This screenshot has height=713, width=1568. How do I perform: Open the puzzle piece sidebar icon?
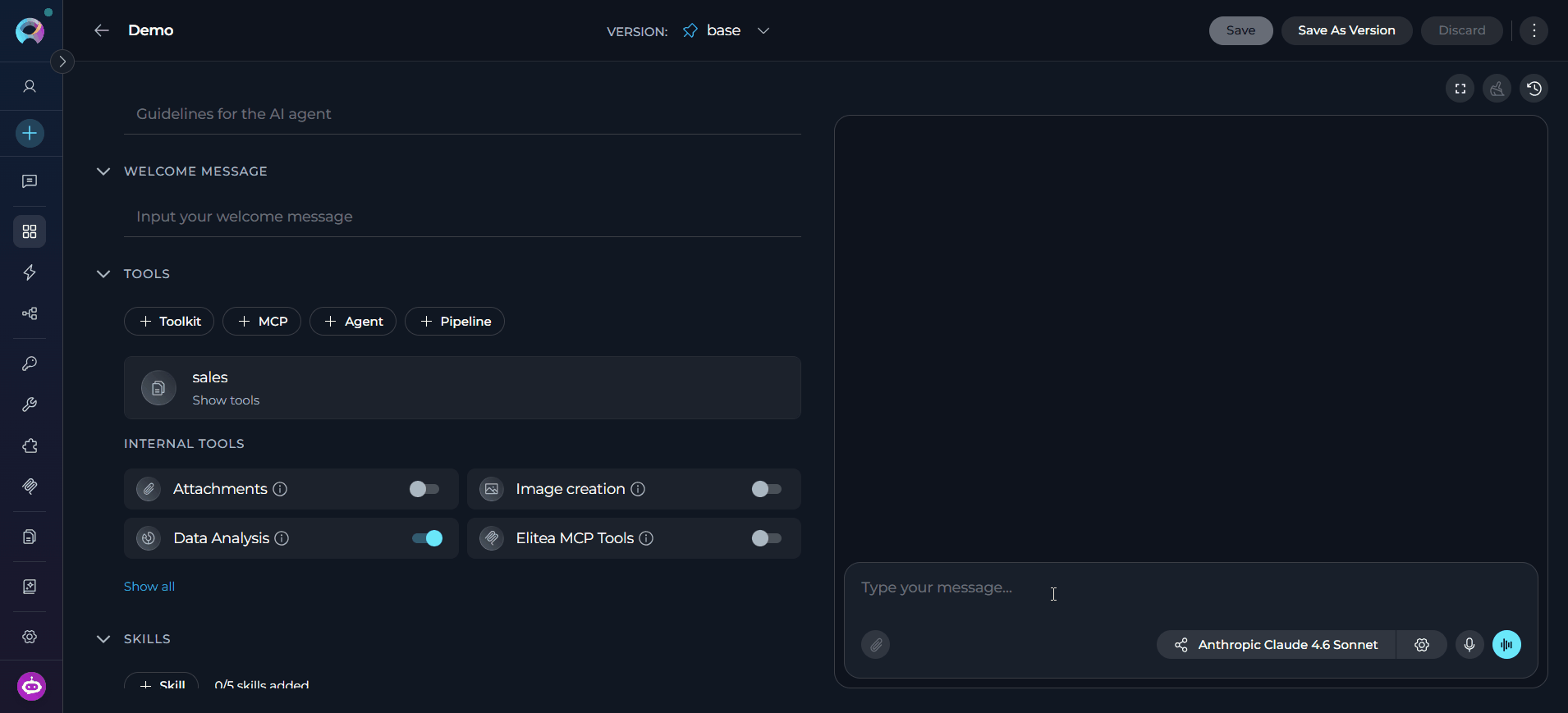(x=30, y=446)
